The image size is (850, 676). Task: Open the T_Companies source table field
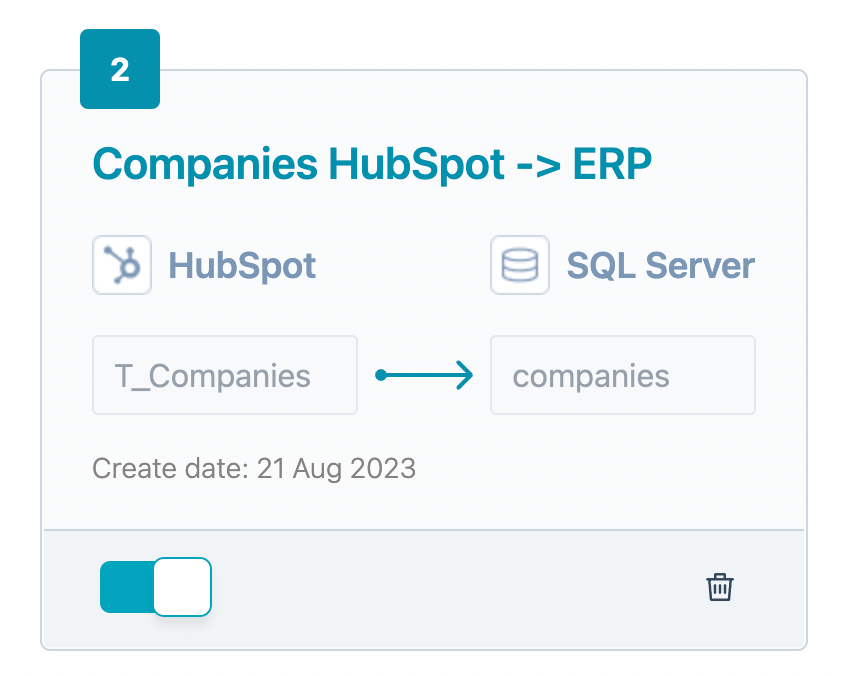pyautogui.click(x=225, y=375)
